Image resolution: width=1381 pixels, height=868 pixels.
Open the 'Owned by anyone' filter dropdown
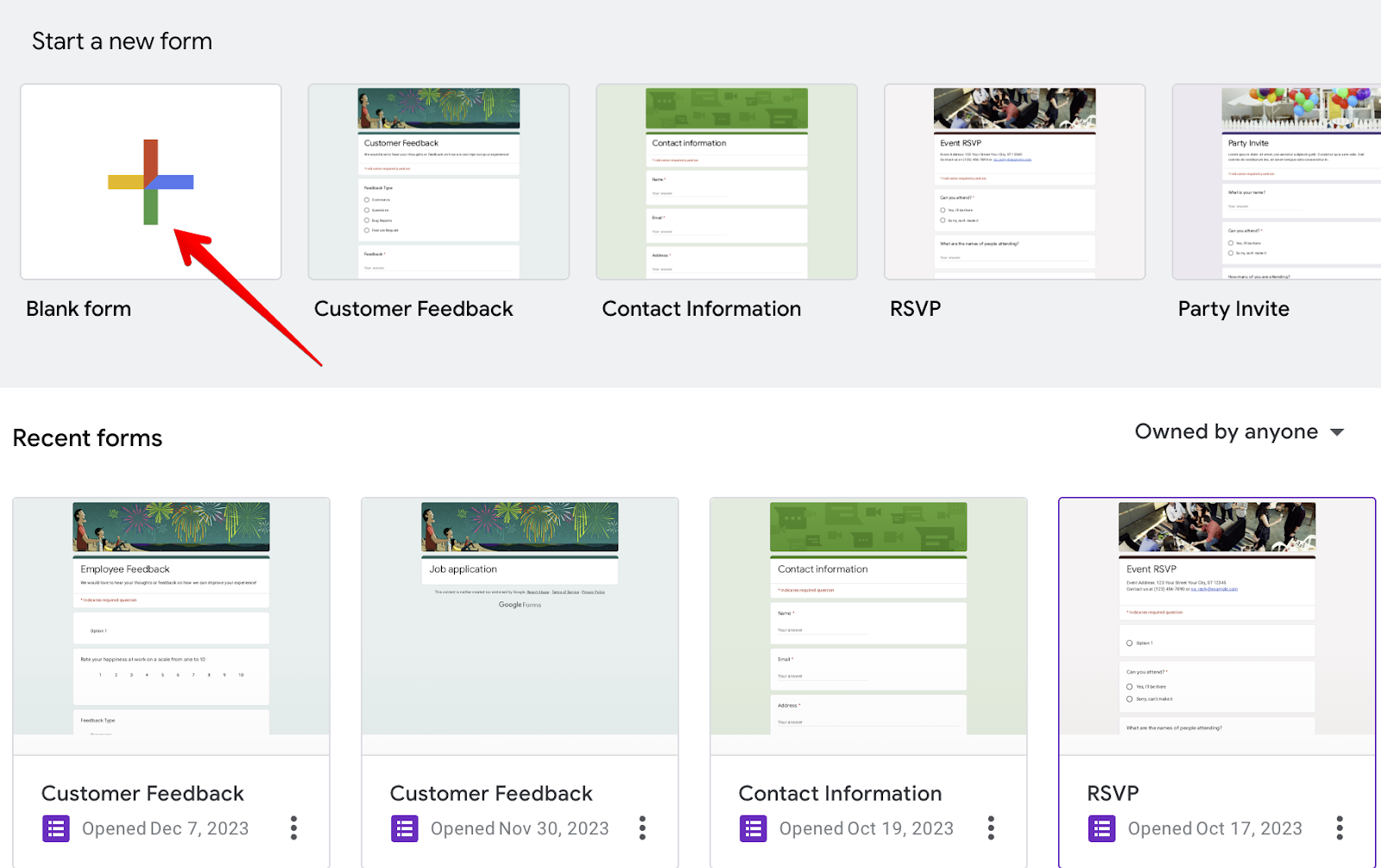click(1240, 431)
